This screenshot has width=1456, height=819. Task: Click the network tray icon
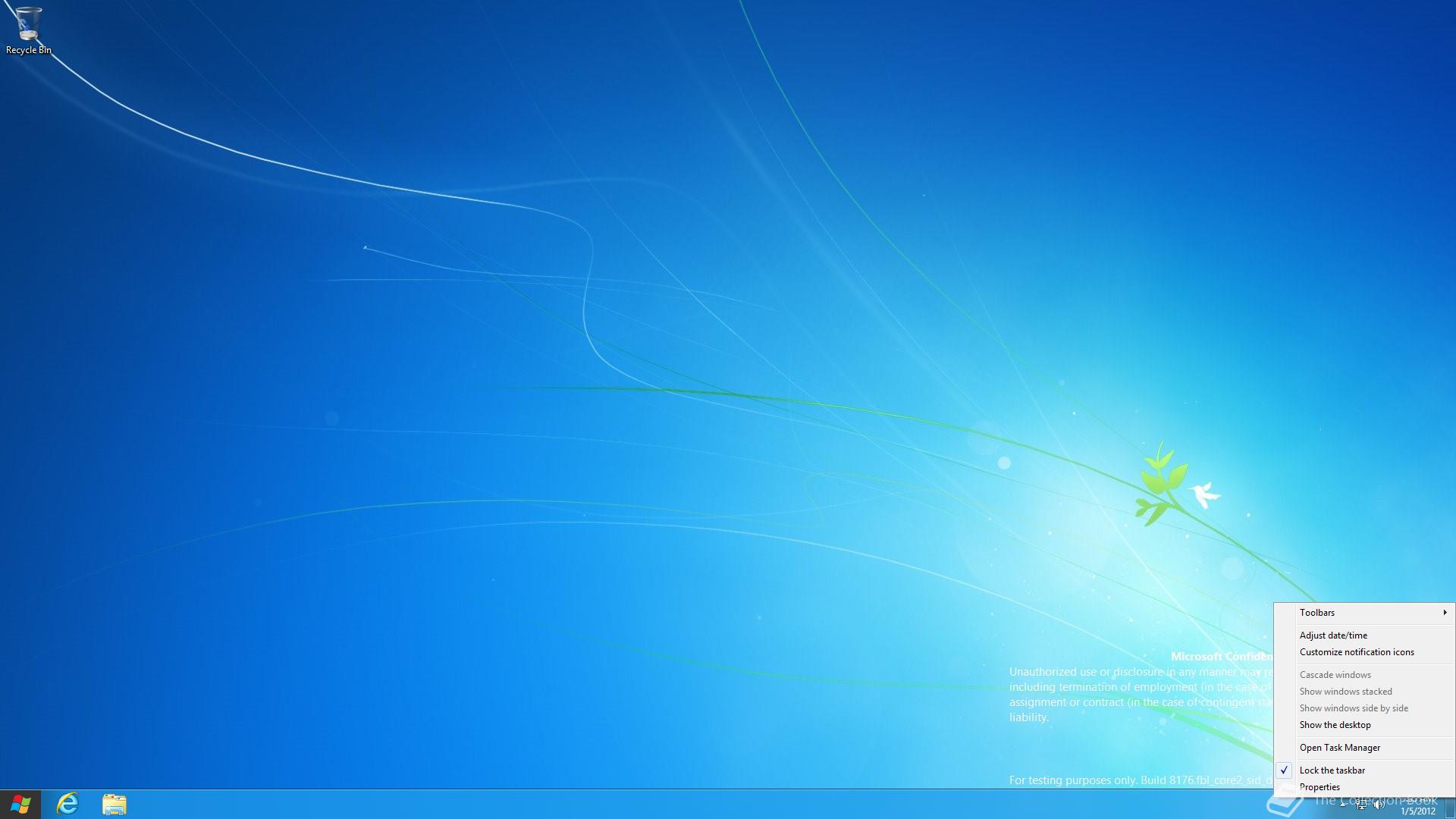coord(1362,805)
